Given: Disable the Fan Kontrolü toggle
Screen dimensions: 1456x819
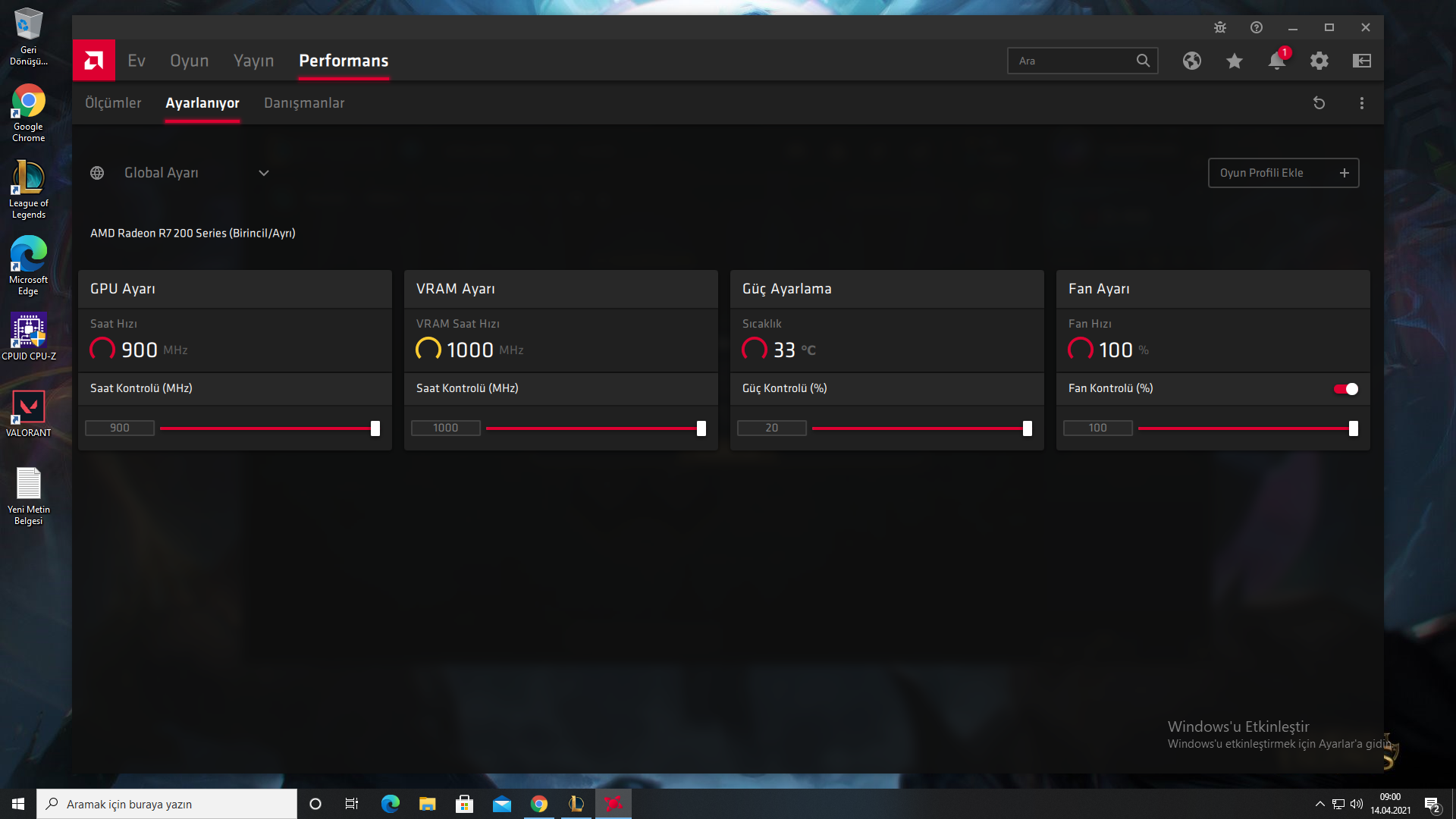Looking at the screenshot, I should point(1345,389).
